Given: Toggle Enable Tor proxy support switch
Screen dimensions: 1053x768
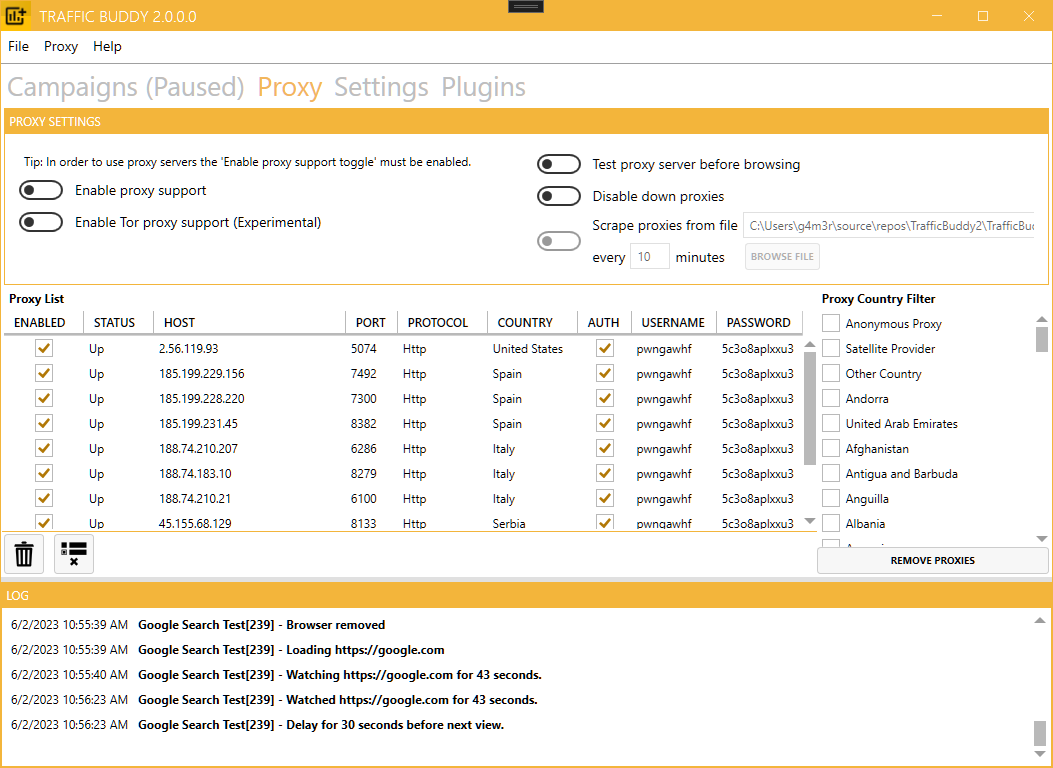Looking at the screenshot, I should pyautogui.click(x=41, y=222).
